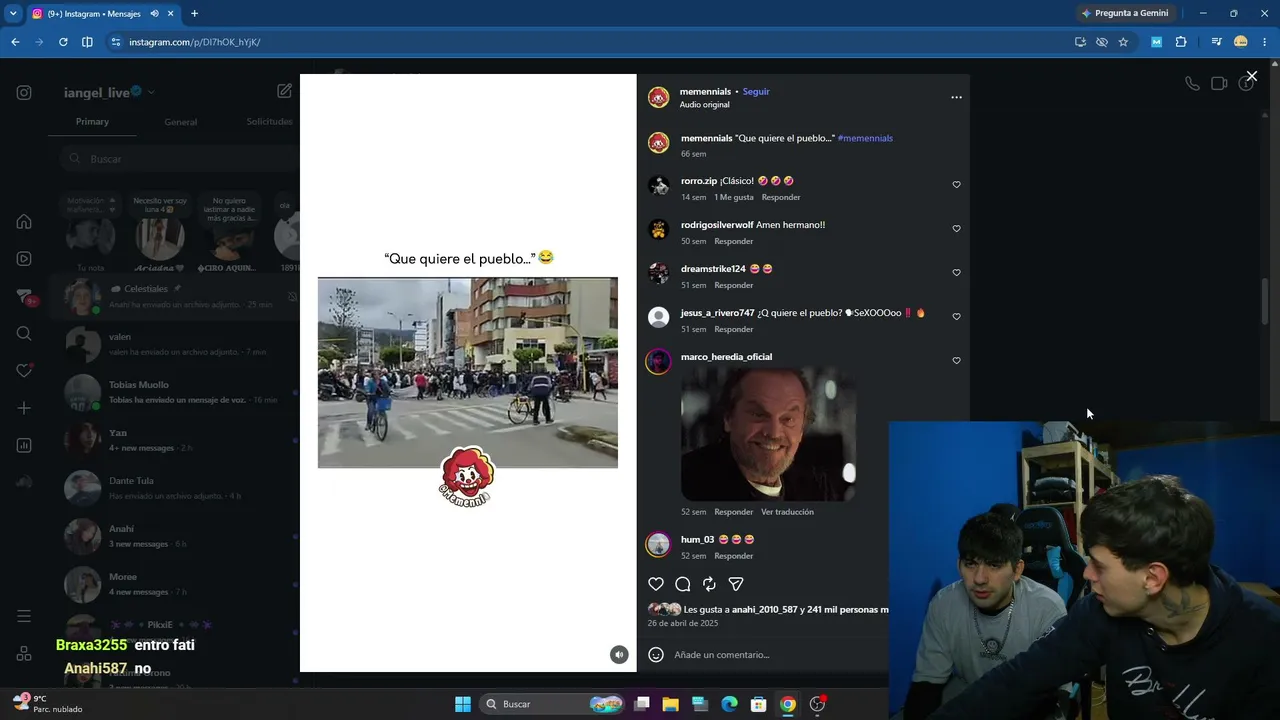Switch to the Solicitudes tab
Screen dimensions: 1280x720
(x=269, y=122)
